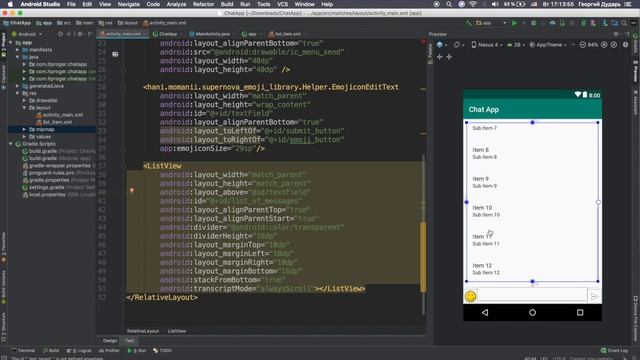
Task: Click the yellow warning stripe on the editor scrollbar
Action: (423, 257)
